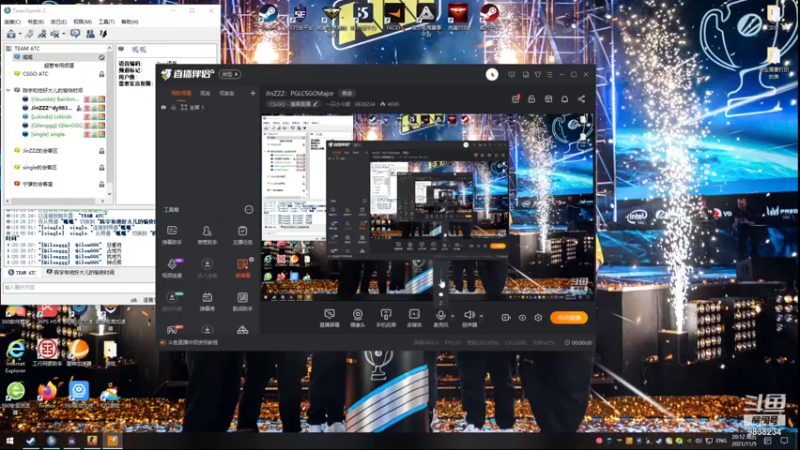Click the notification bell icon
The image size is (800, 450).
565,99
